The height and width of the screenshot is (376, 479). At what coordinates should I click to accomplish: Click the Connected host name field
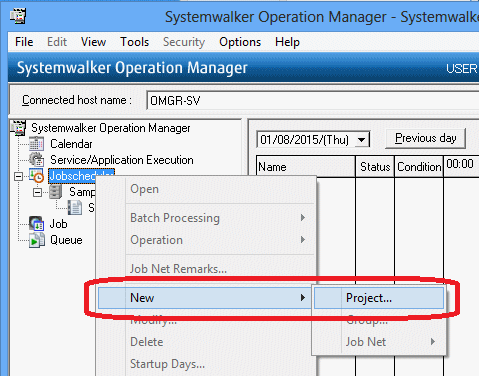tap(313, 100)
